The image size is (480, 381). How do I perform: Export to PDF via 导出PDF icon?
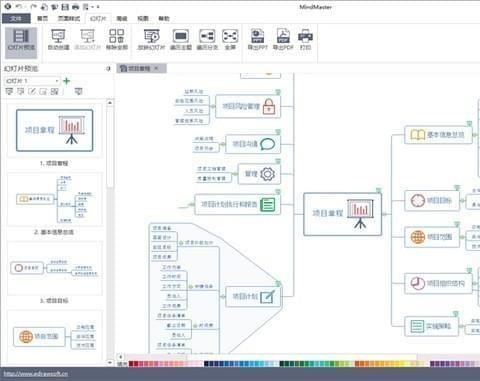pyautogui.click(x=283, y=40)
